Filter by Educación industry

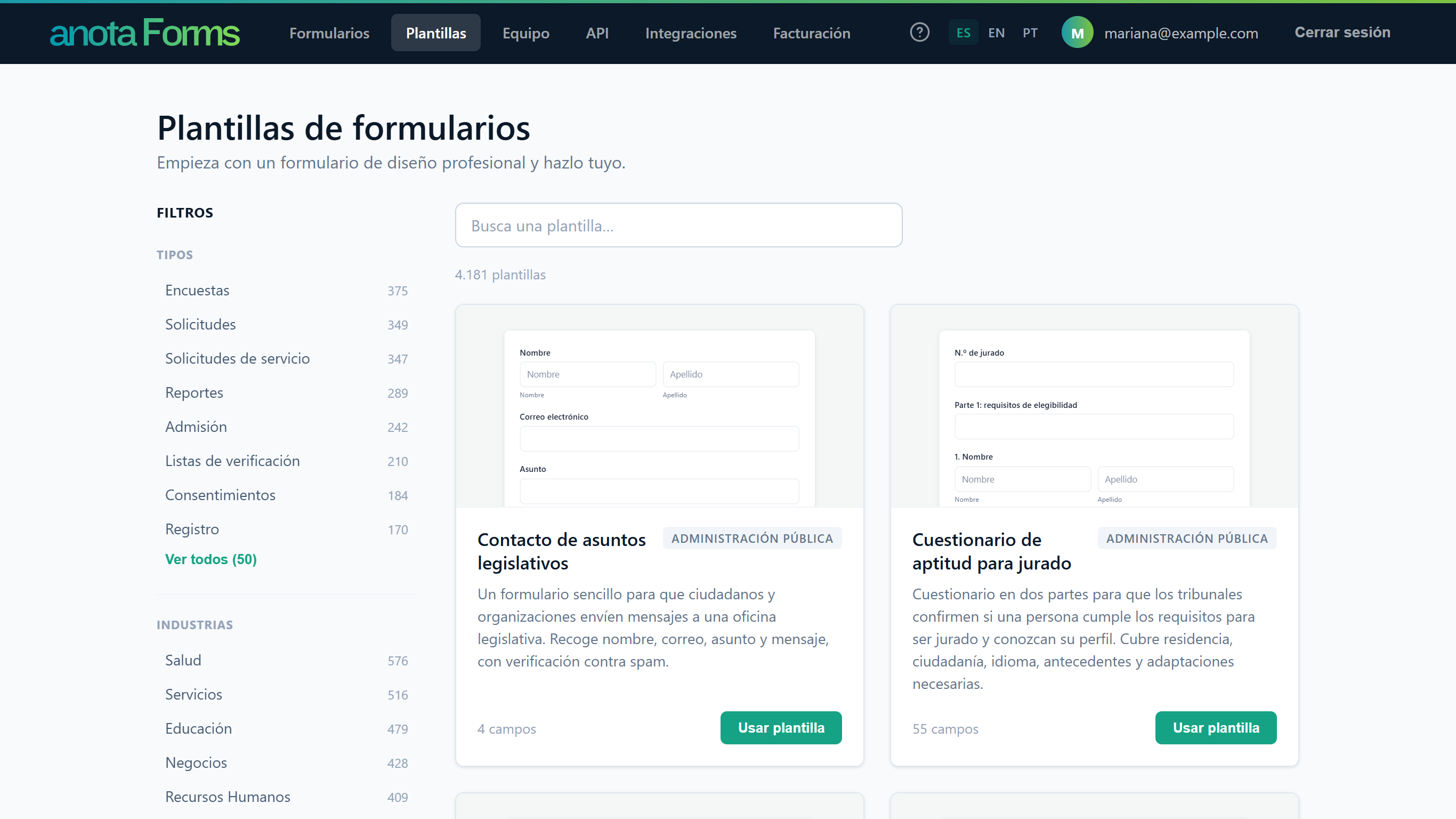coord(286,728)
